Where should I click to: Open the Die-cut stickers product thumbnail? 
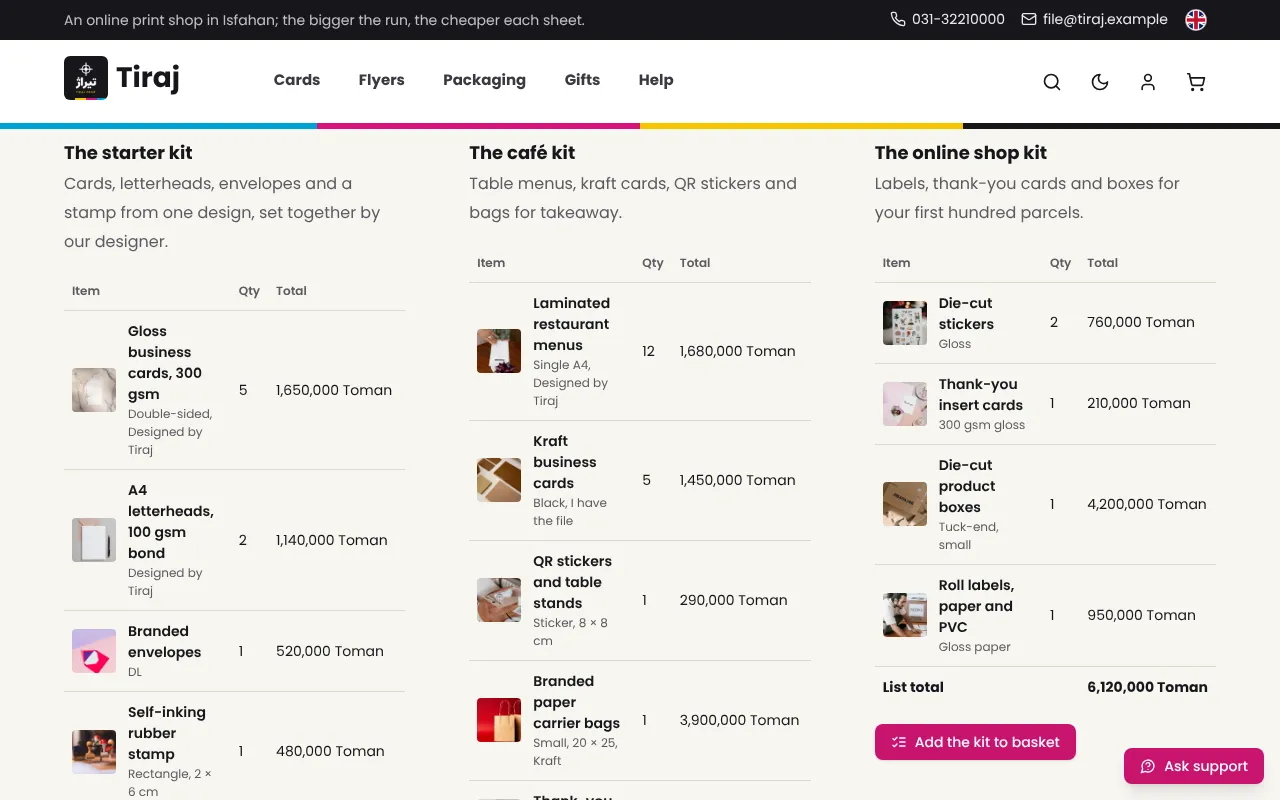click(x=905, y=323)
